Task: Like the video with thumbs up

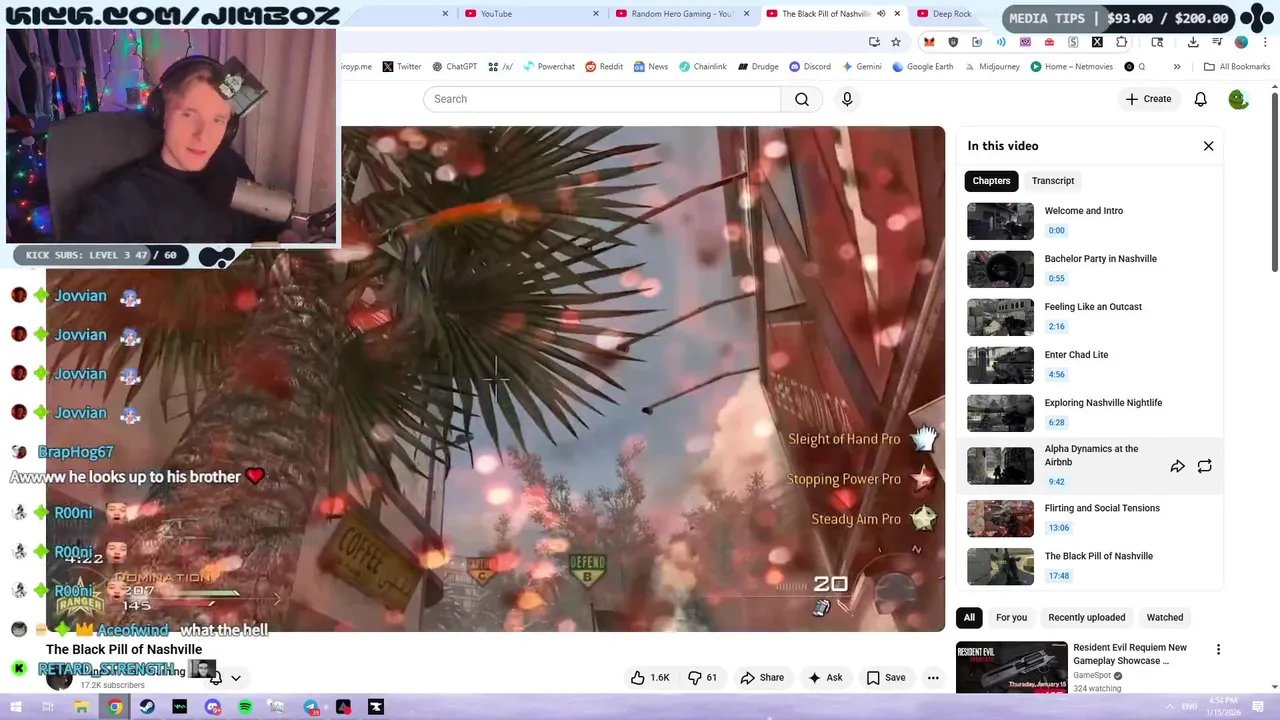Action: (x=650, y=677)
